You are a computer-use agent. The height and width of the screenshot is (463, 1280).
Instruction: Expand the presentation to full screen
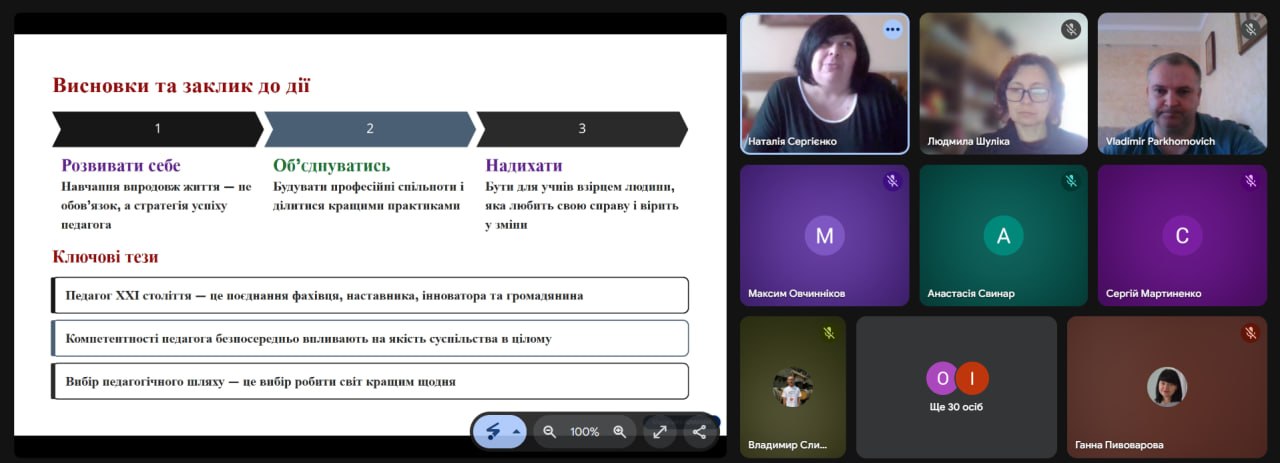660,432
